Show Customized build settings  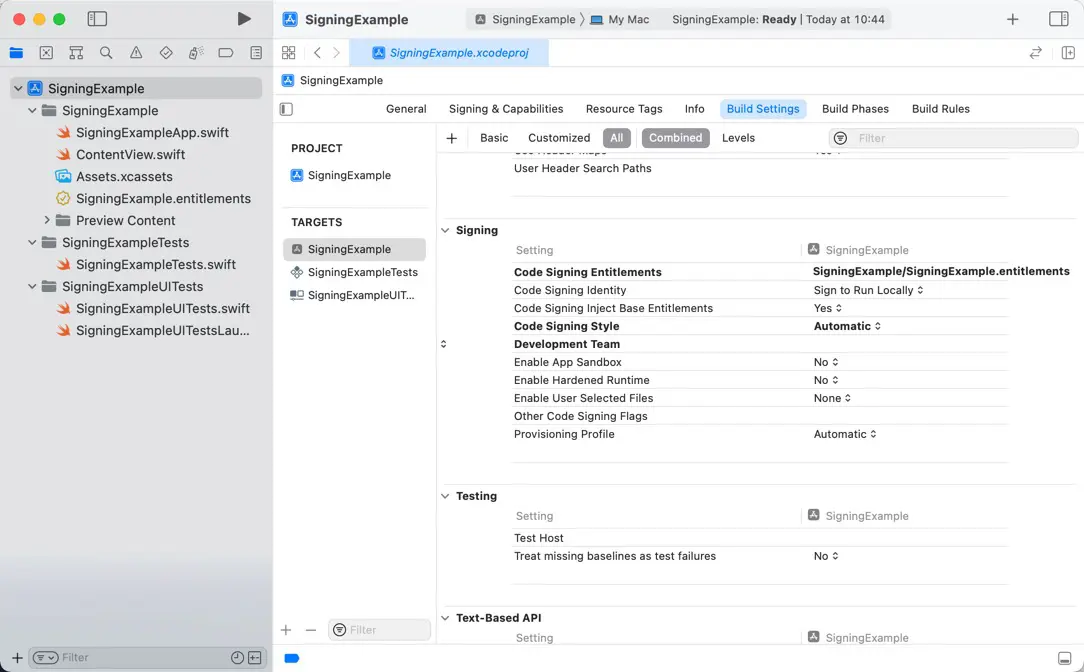coord(559,138)
